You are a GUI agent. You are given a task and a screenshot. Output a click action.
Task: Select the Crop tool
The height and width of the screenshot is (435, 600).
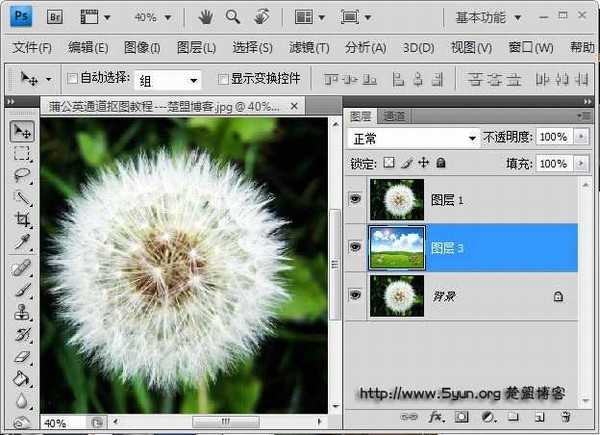[22, 220]
